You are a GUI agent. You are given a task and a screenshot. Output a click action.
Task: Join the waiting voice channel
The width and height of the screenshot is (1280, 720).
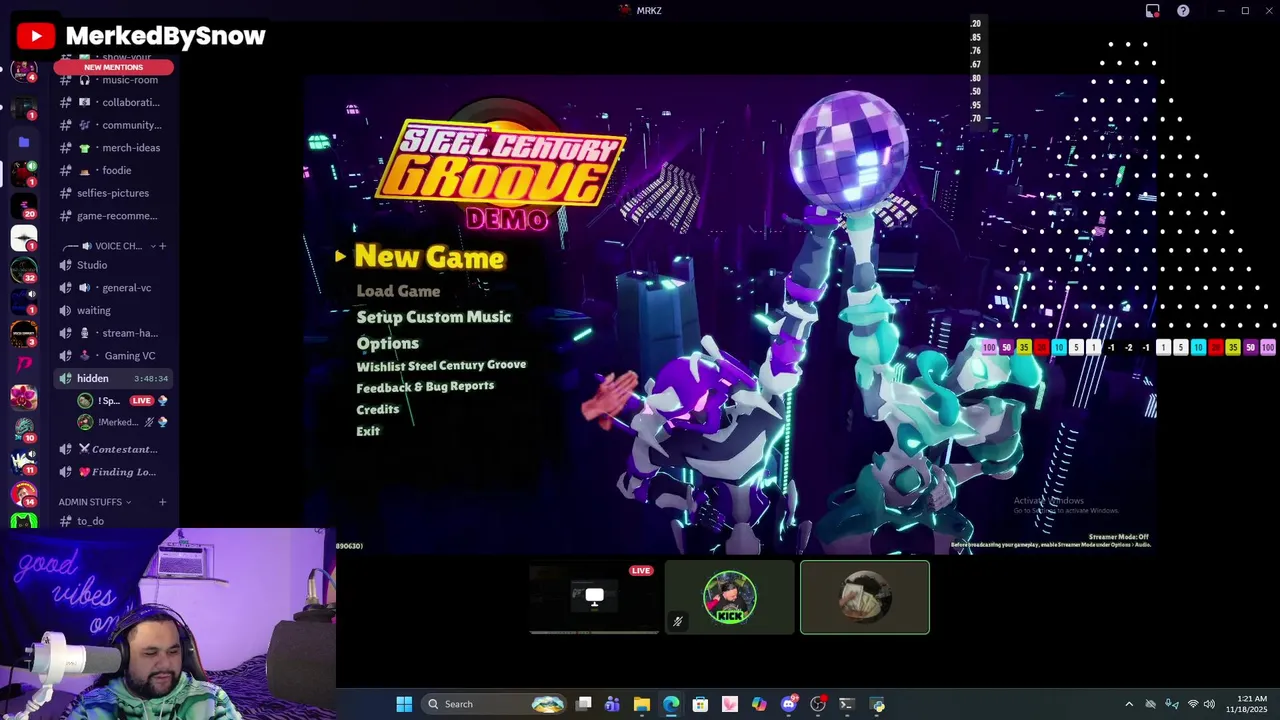(x=114, y=310)
